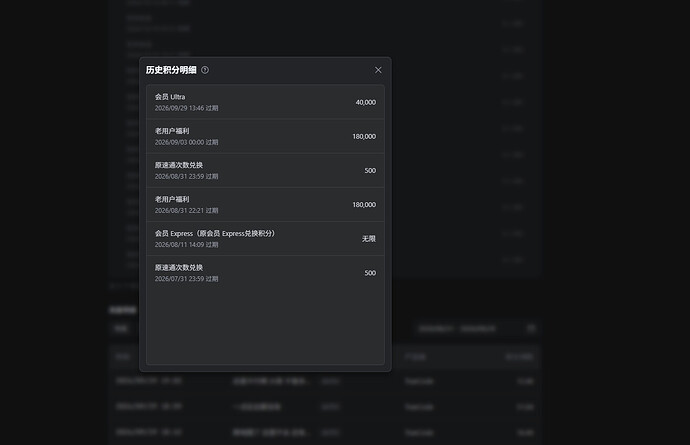Screen dimensions: 690x445
Task: Select 原速通次数兑换 expiring 2026/08/31
Action: pos(265,170)
